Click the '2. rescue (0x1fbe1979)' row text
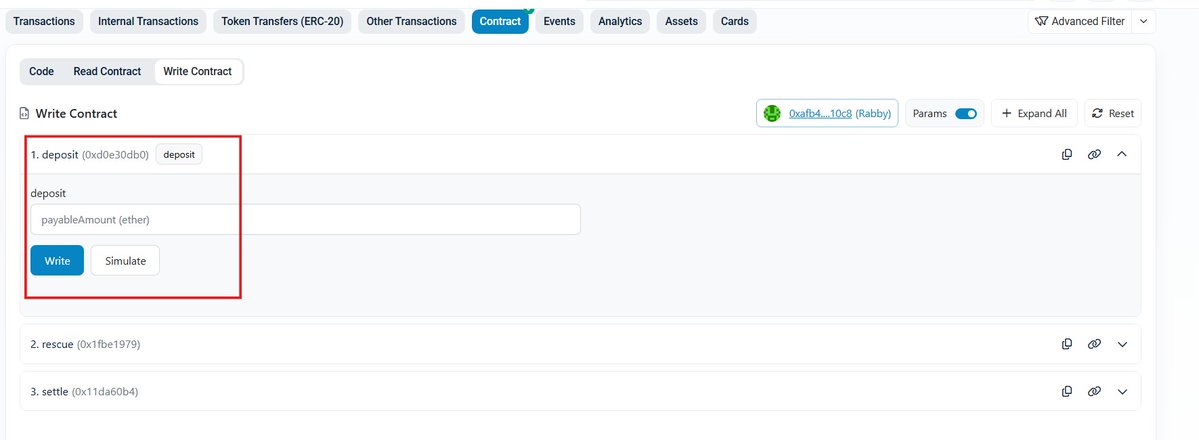This screenshot has width=1199, height=440. click(86, 344)
